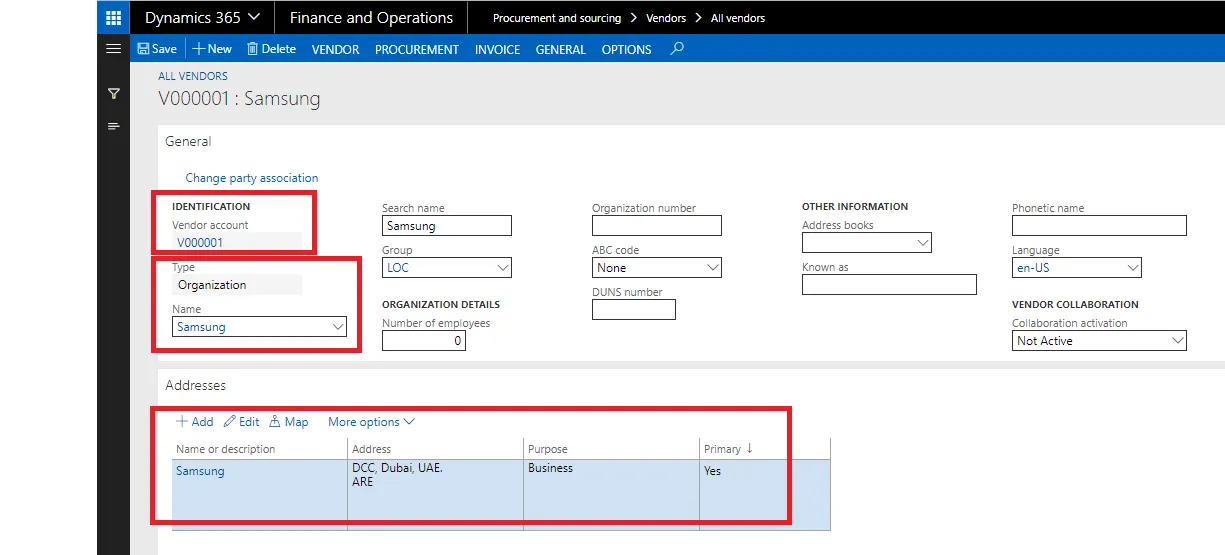Go to Vendors breadcrumb
This screenshot has height=555, width=1225.
tap(666, 18)
